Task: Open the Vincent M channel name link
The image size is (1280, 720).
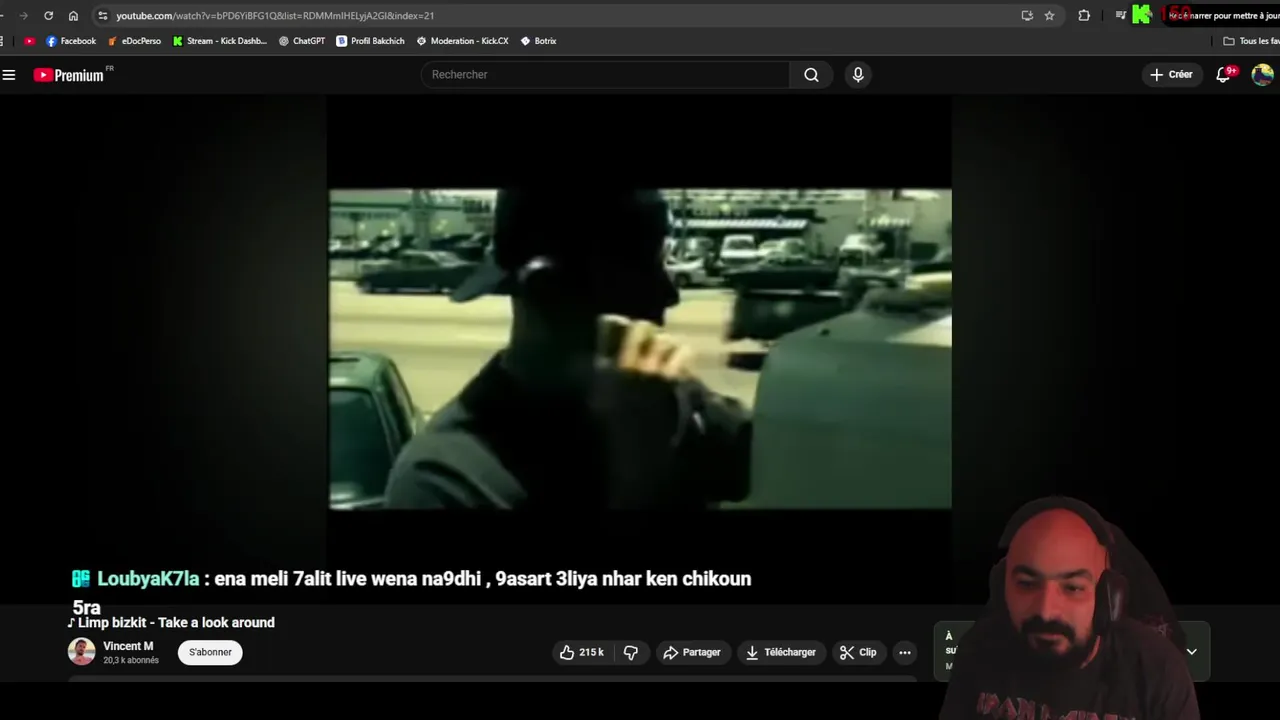Action: (x=128, y=646)
